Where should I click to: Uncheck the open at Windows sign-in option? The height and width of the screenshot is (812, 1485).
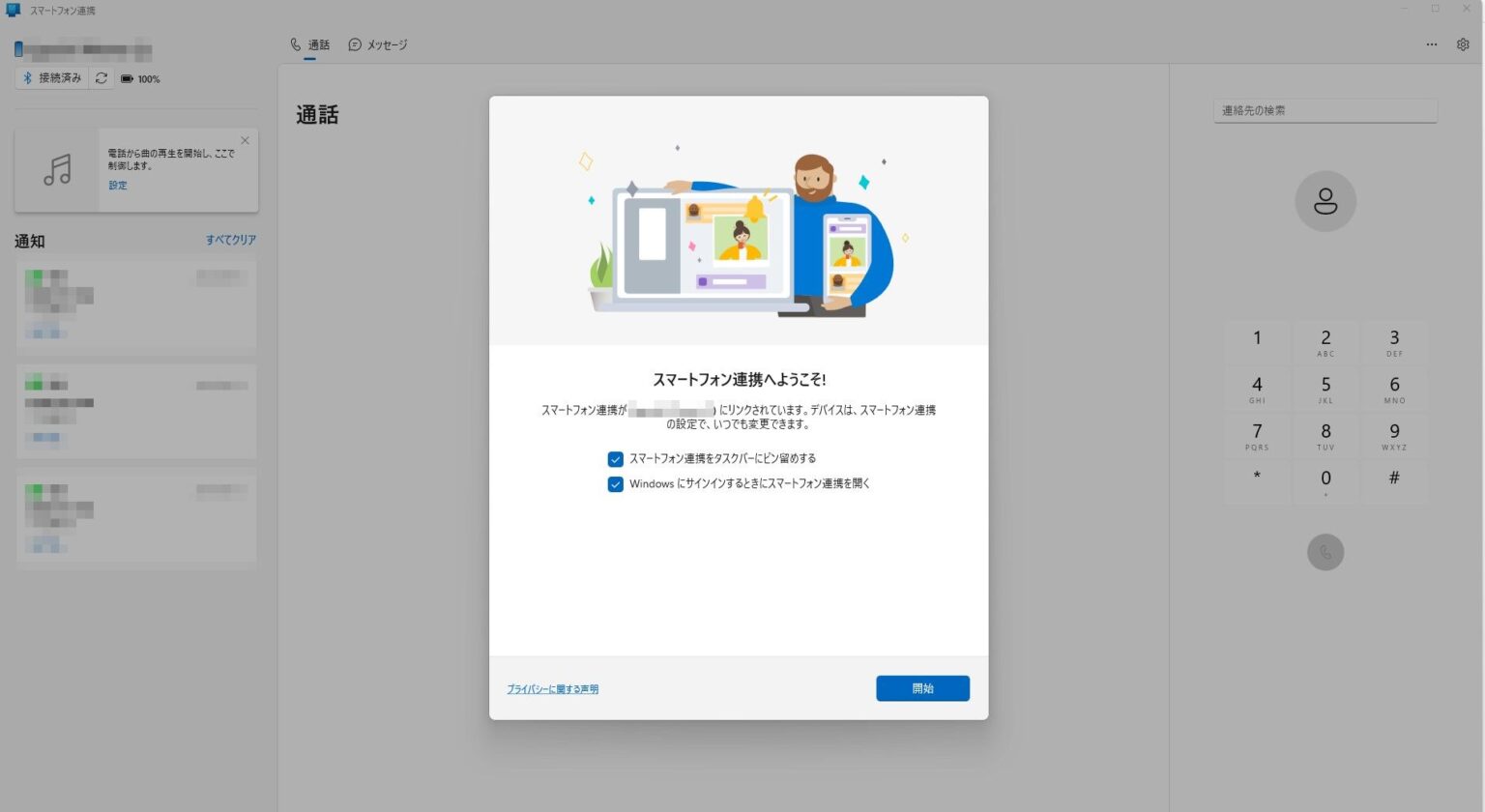(615, 483)
